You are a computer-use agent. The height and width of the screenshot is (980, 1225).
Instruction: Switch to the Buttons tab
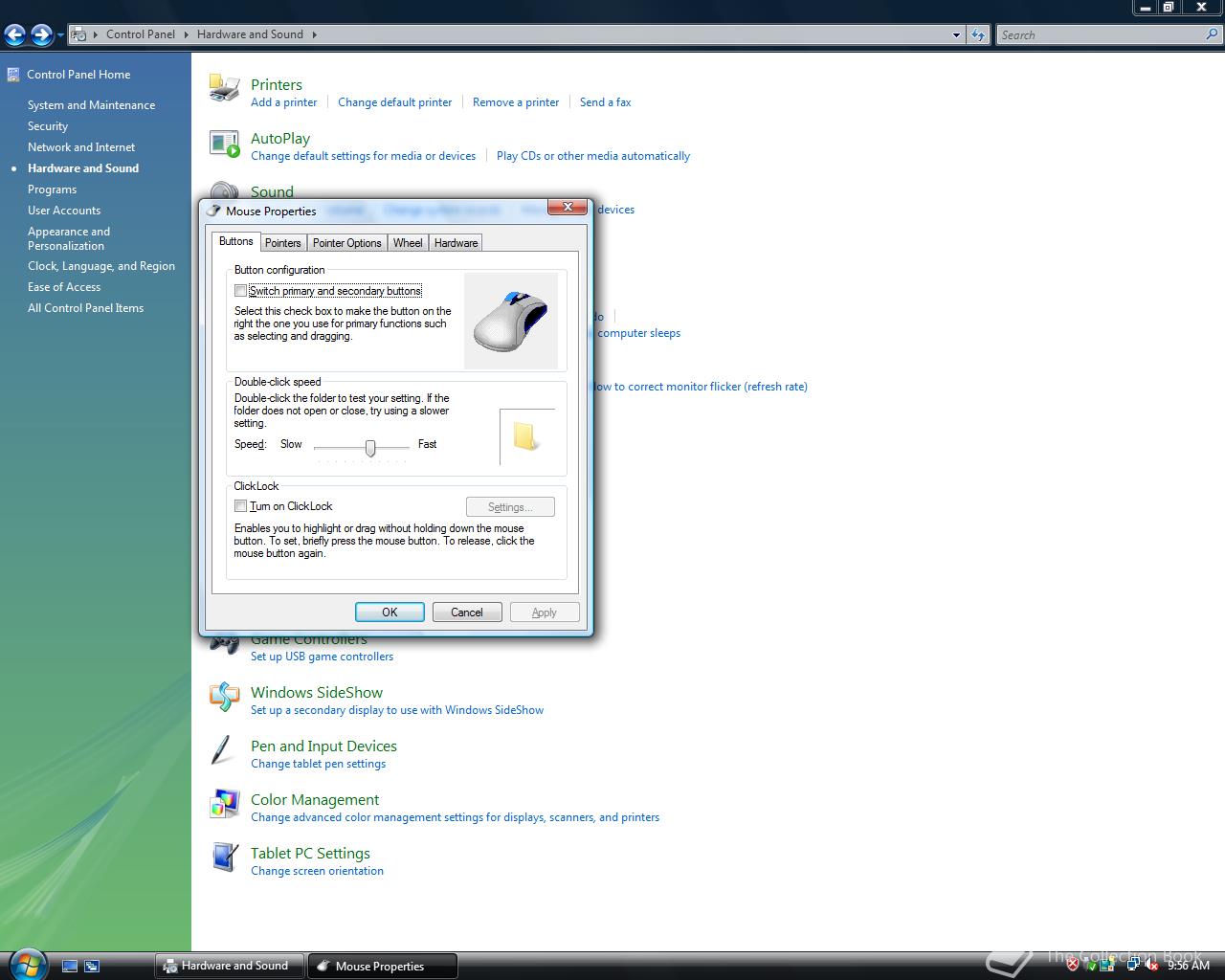235,241
